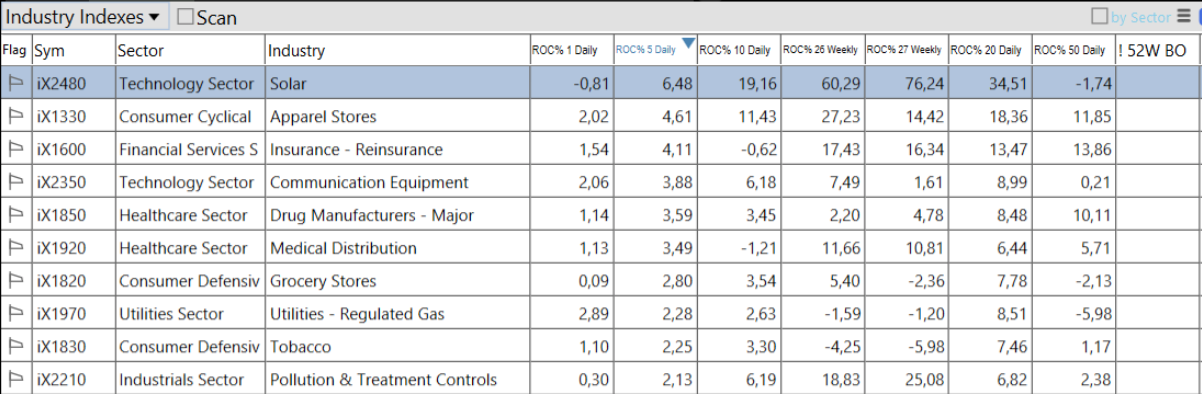Flag the iX1850 Drug Manufacturers - Major row
The height and width of the screenshot is (398, 1202).
[16, 216]
